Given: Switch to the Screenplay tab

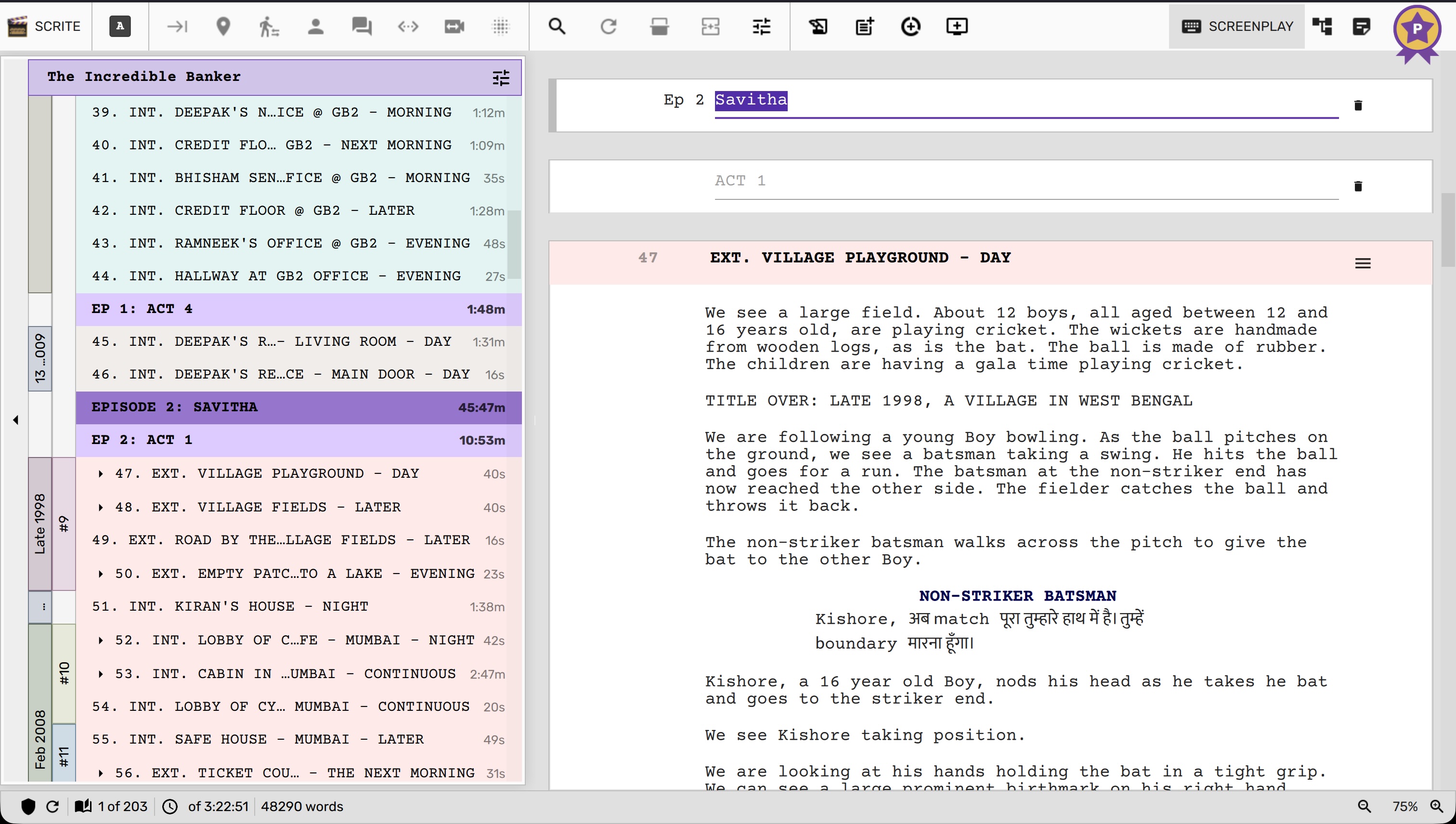Looking at the screenshot, I should 1238,26.
